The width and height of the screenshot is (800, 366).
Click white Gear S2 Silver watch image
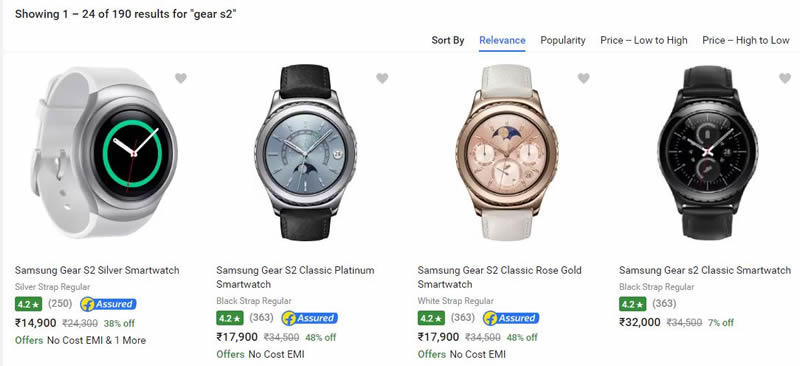[107, 152]
